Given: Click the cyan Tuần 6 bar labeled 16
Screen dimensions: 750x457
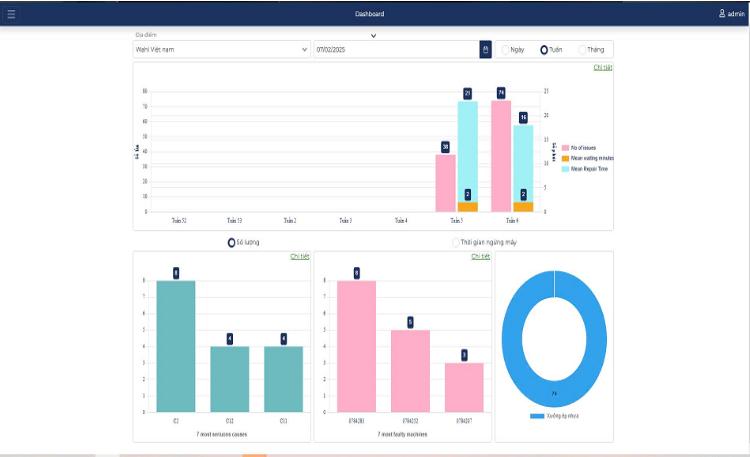Looking at the screenshot, I should tap(523, 164).
